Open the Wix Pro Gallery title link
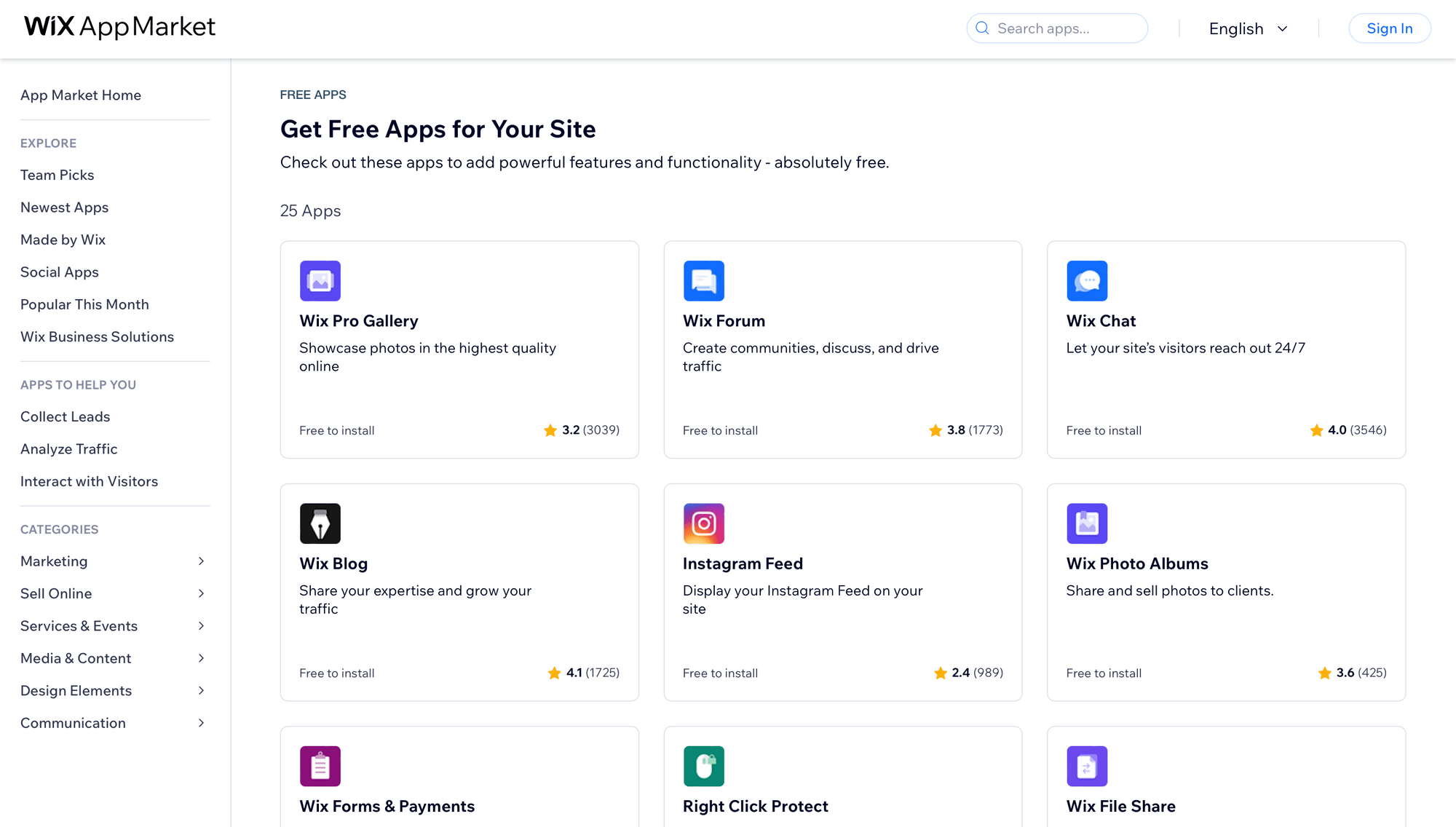The width and height of the screenshot is (1456, 827). click(x=359, y=321)
